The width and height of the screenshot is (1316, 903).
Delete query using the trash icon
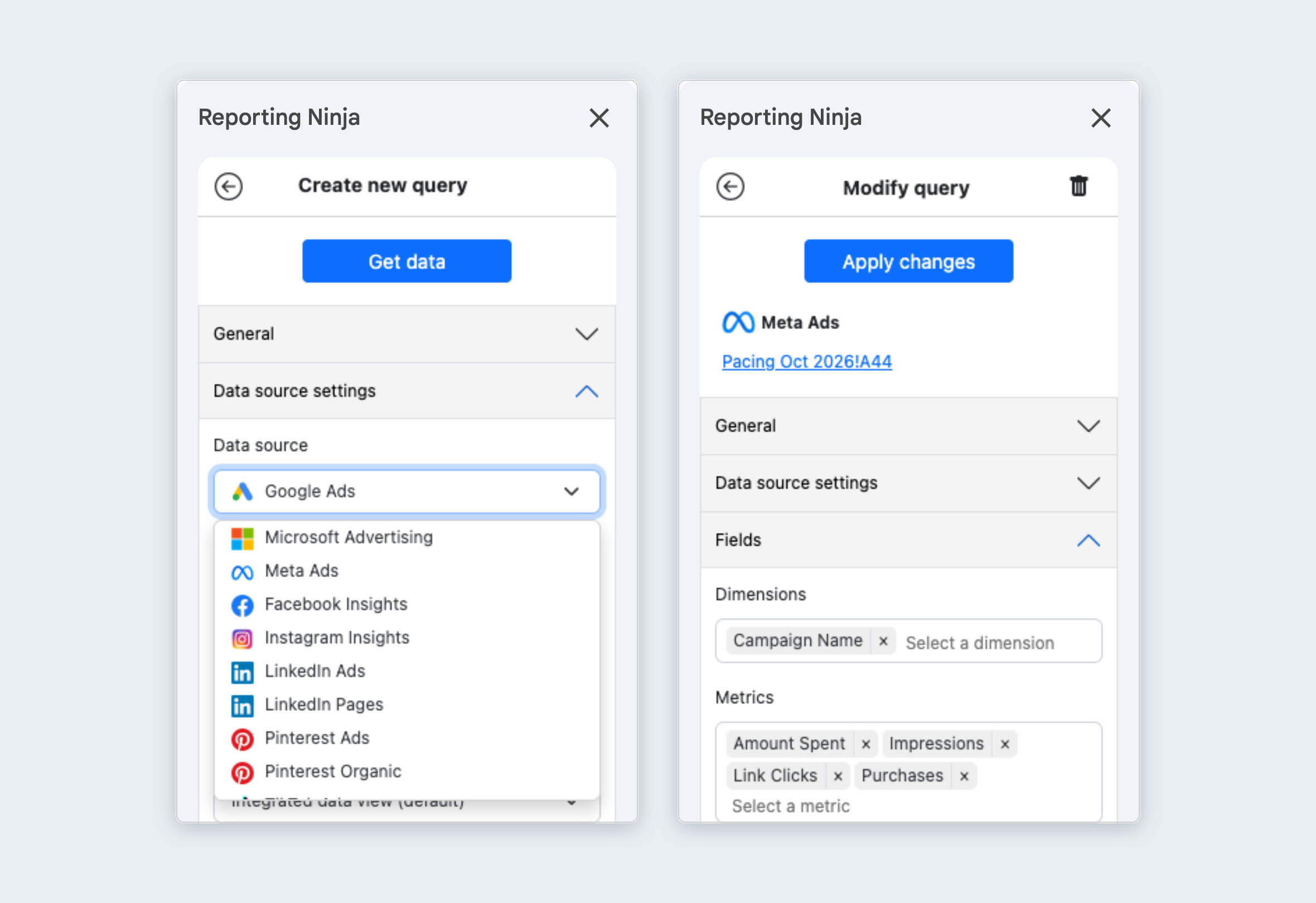tap(1078, 186)
